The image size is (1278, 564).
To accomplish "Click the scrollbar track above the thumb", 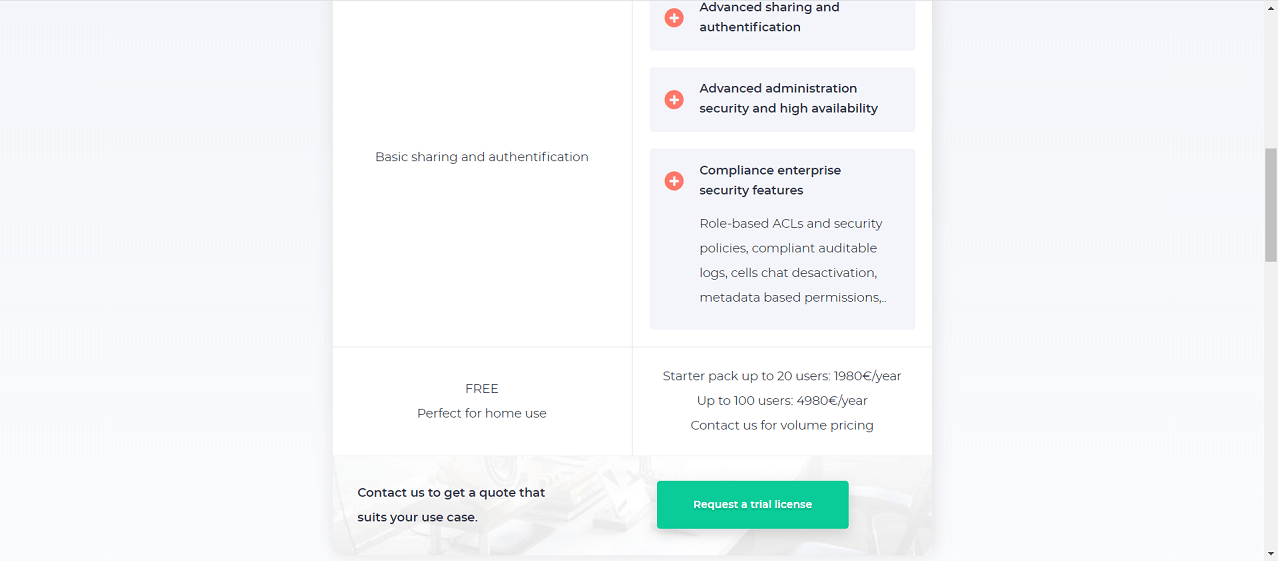I will pos(1271,80).
